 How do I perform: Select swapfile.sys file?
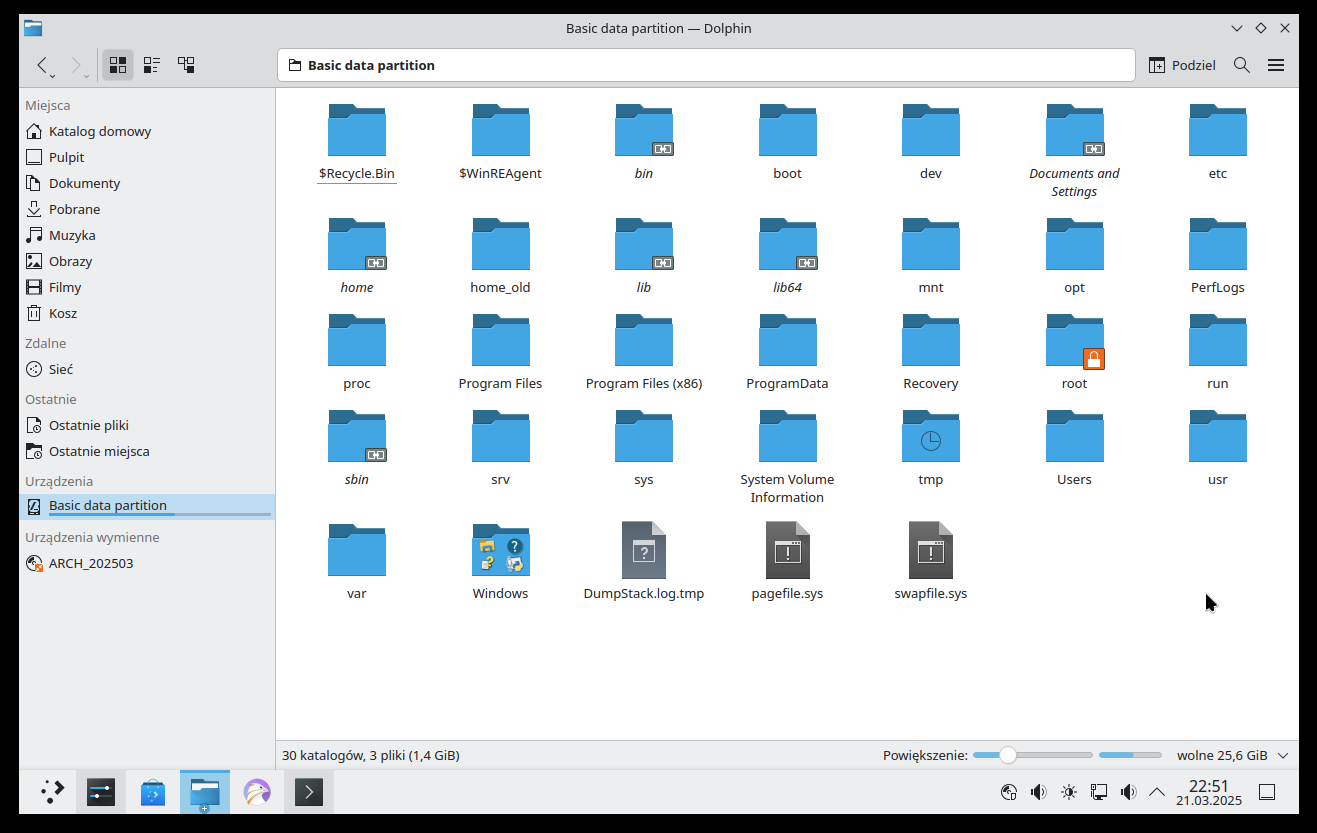coord(931,563)
